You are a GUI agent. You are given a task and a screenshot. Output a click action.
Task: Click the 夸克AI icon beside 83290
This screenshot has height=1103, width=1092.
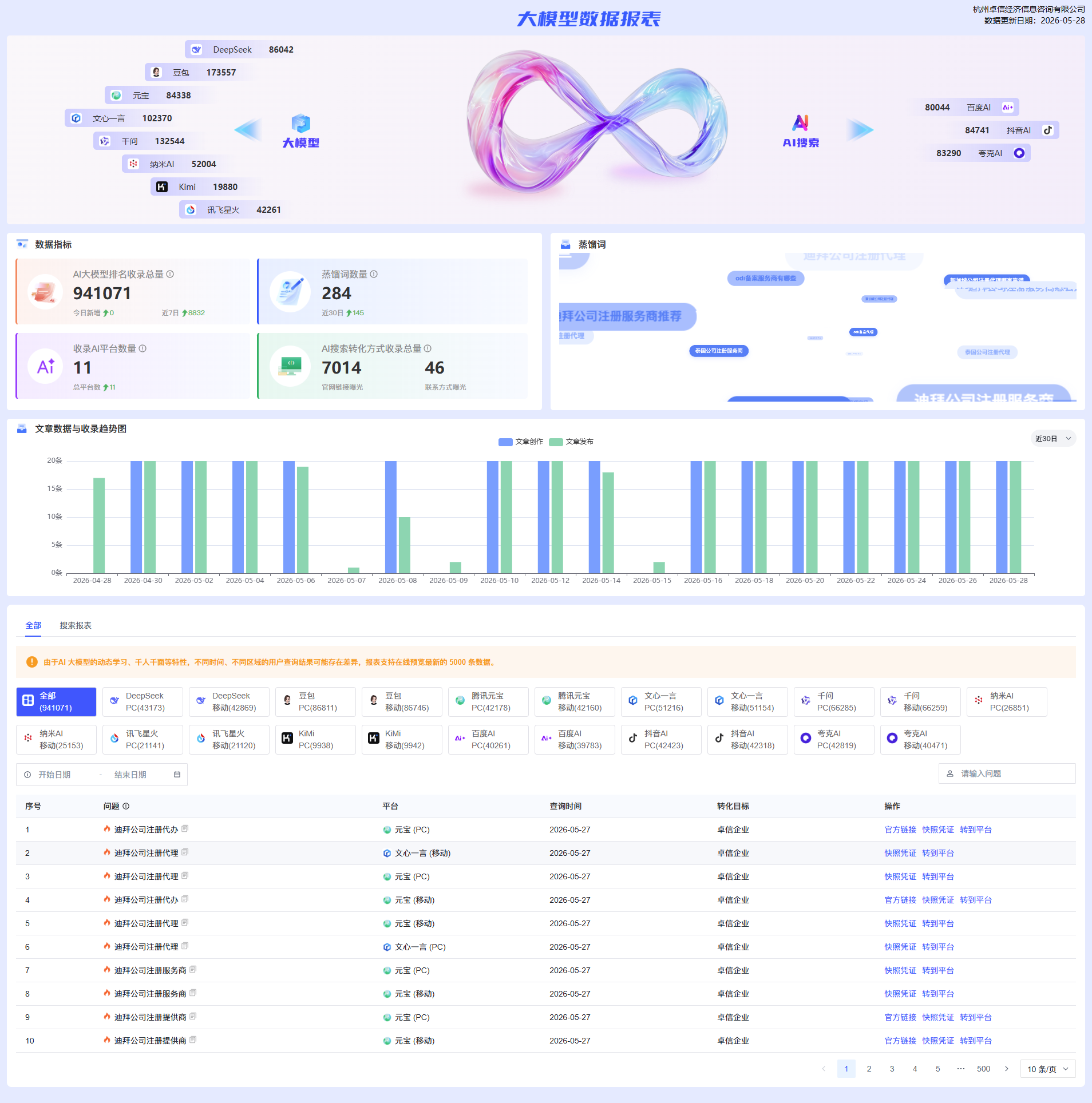point(1019,153)
